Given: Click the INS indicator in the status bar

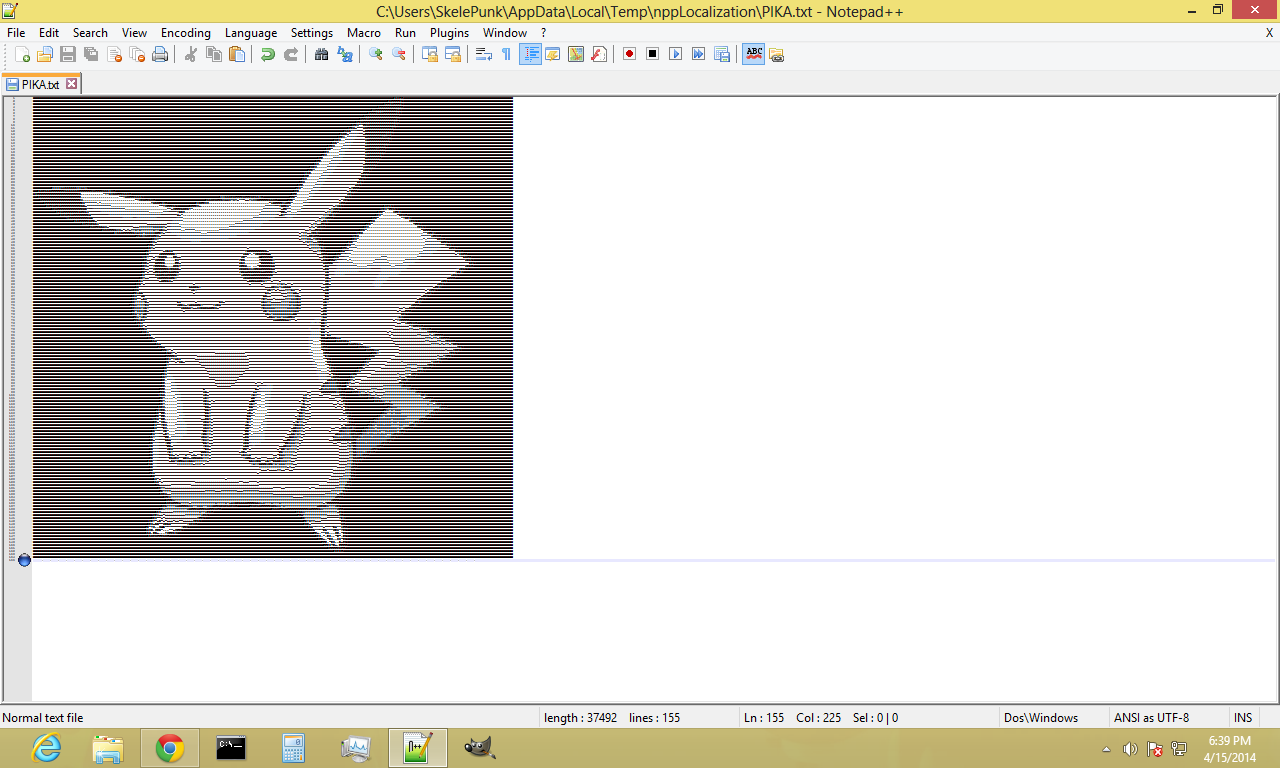Looking at the screenshot, I should (x=1243, y=718).
